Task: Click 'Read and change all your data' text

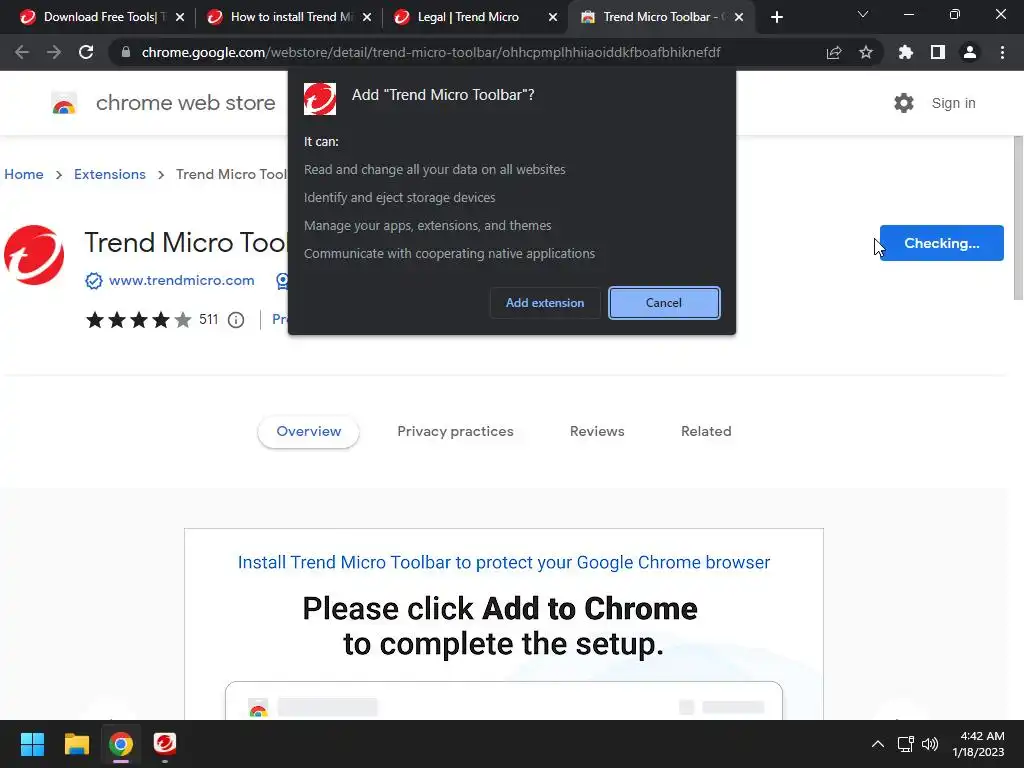Action: click(434, 170)
